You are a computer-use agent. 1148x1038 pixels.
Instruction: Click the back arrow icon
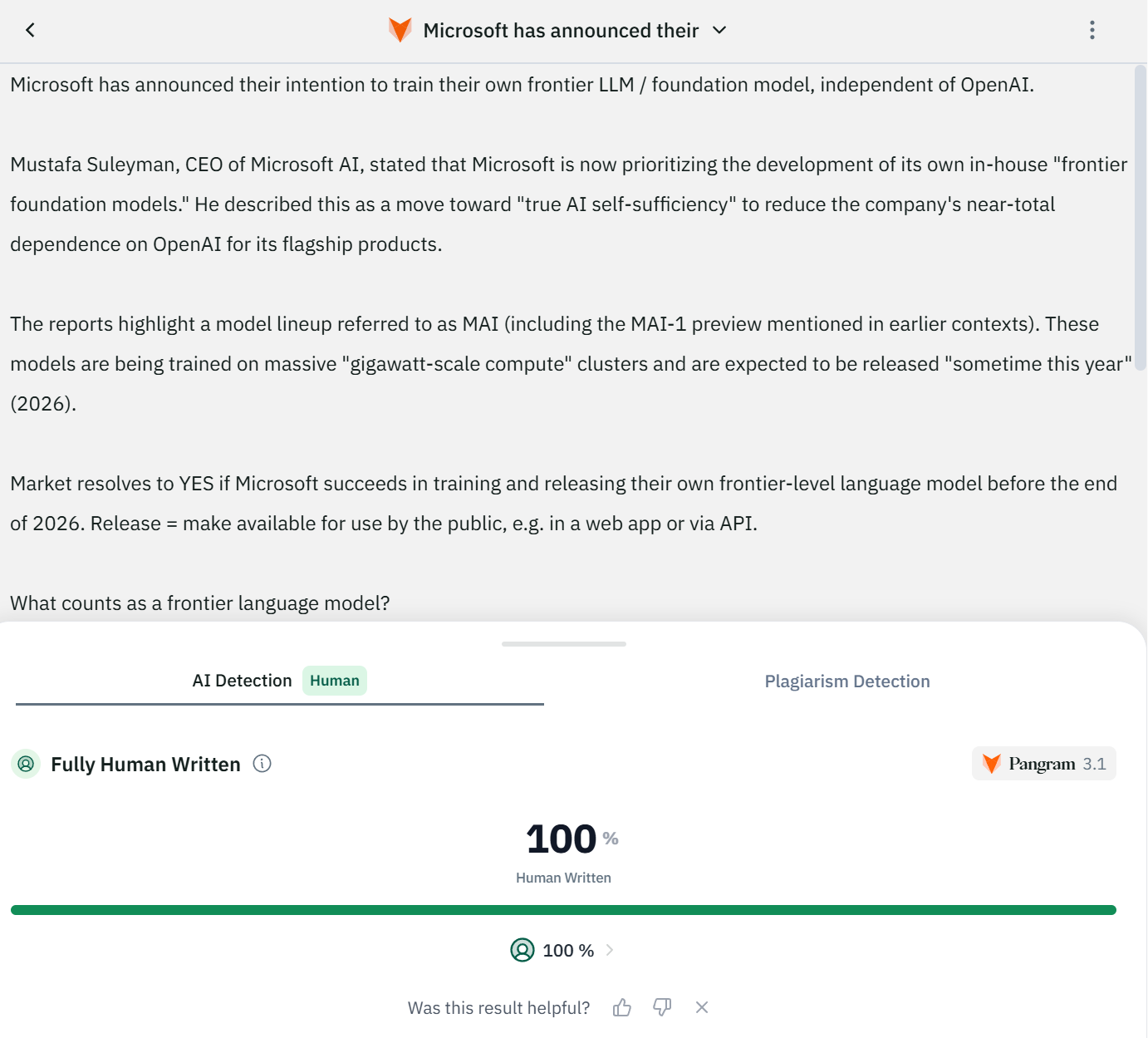[x=31, y=31]
